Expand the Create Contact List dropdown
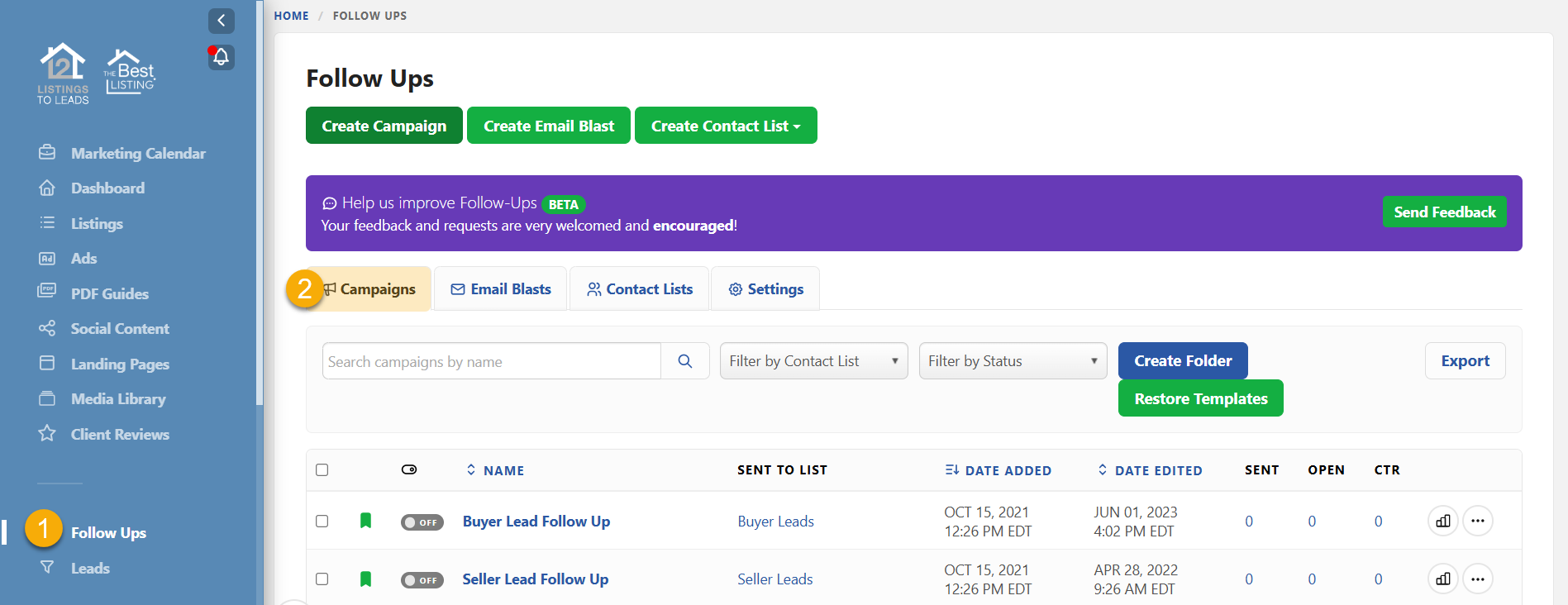The height and width of the screenshot is (605, 1568). (725, 126)
